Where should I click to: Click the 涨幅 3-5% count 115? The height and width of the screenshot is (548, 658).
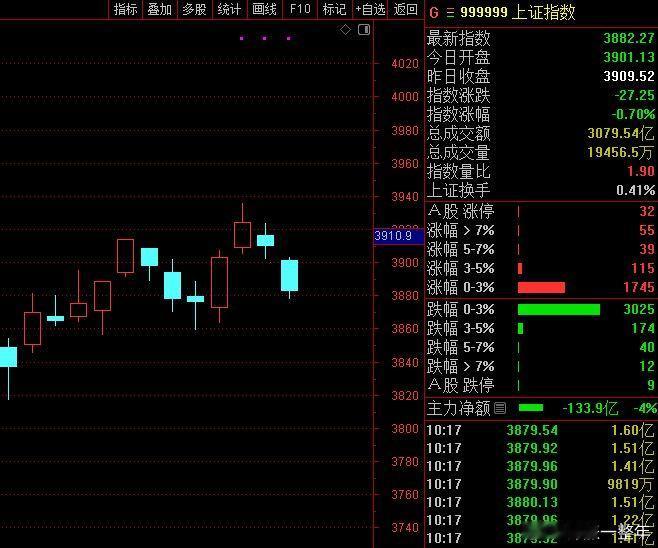(643, 268)
